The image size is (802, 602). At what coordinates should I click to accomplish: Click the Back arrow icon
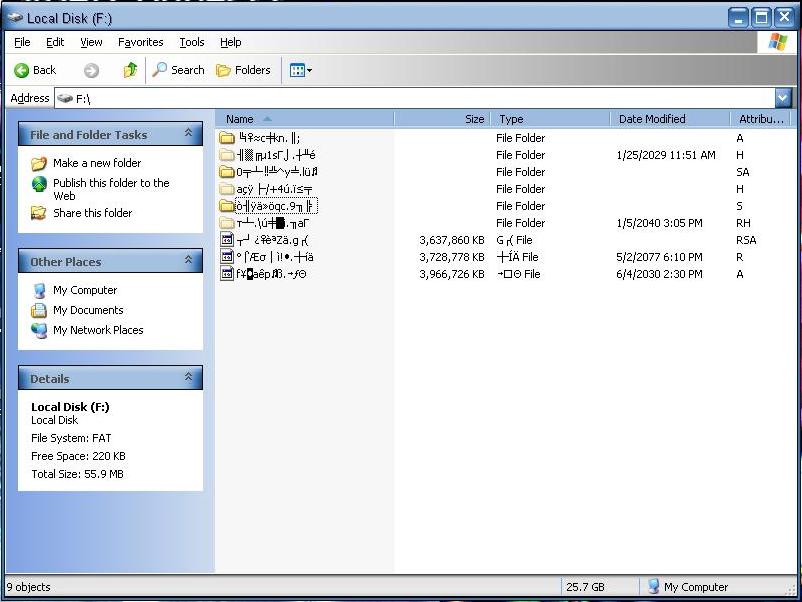click(x=21, y=70)
